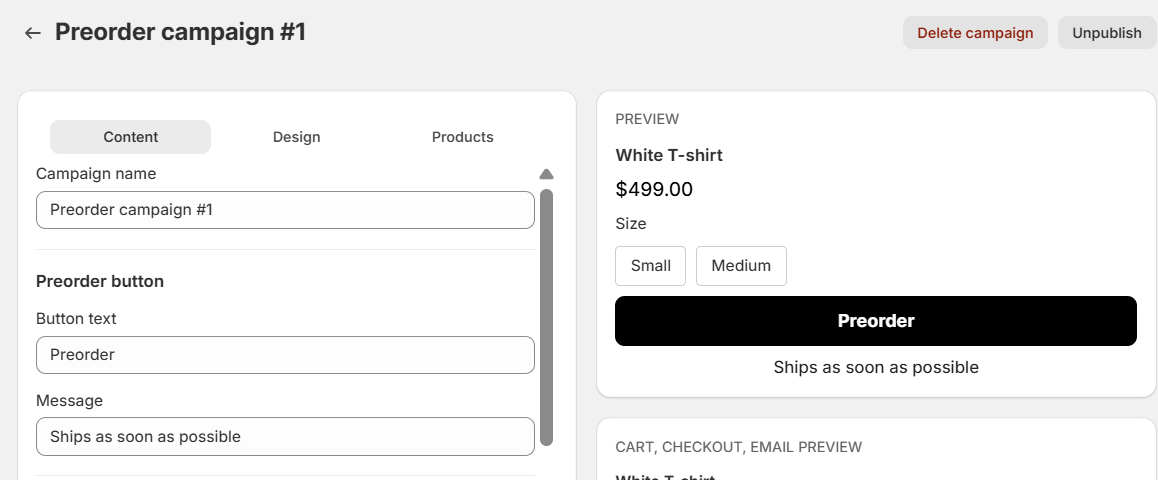1158x480 pixels.
Task: Focus the Campaign name input field
Action: click(x=285, y=210)
